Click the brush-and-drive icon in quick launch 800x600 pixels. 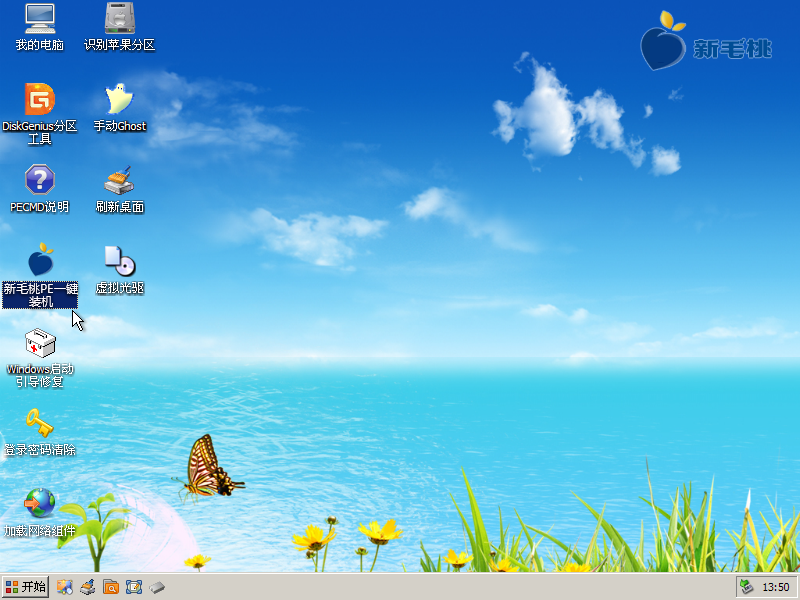point(88,587)
